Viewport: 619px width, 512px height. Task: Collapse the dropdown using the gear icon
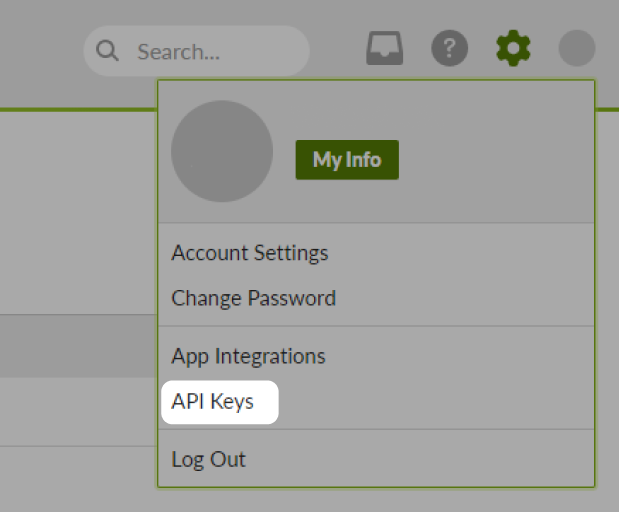(513, 48)
